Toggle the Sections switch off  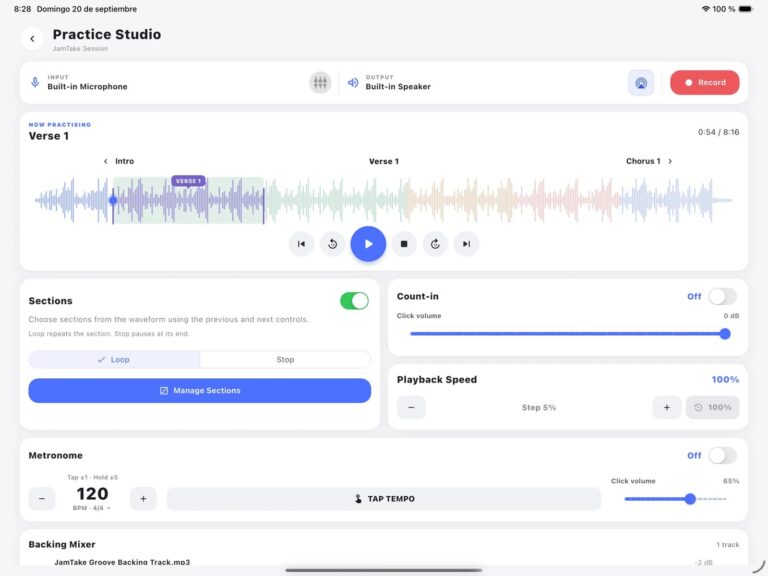(354, 301)
